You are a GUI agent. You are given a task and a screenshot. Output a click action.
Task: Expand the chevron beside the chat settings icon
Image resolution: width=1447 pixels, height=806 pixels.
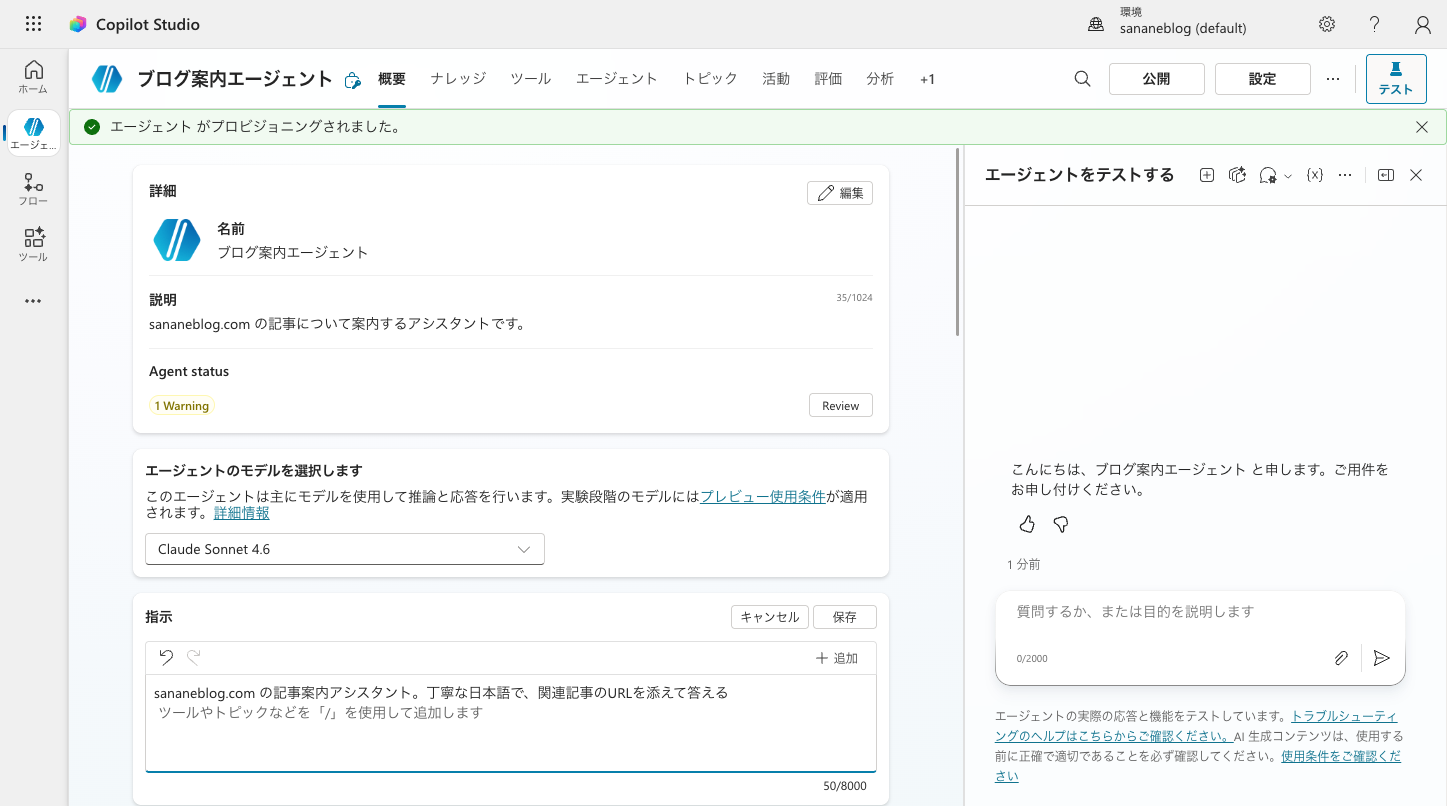pyautogui.click(x=1288, y=176)
